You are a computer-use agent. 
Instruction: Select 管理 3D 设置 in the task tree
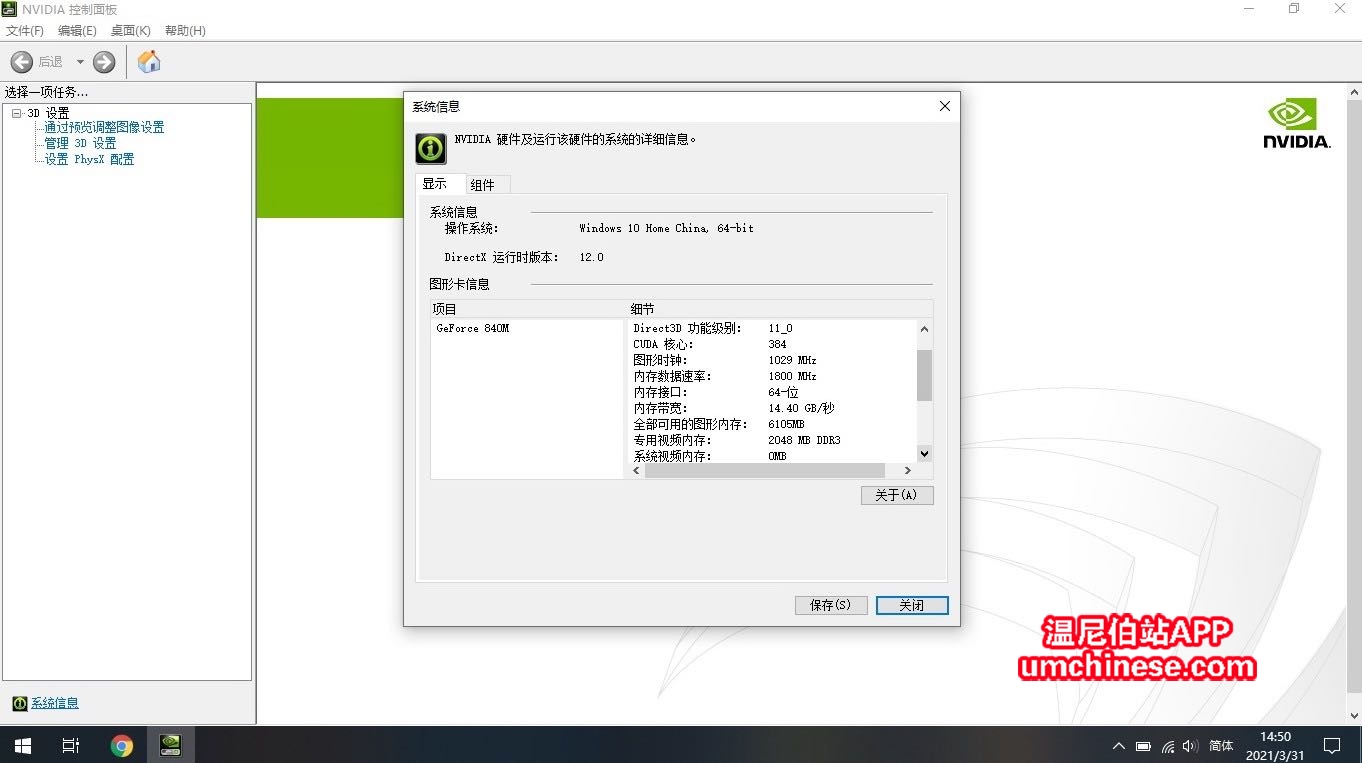click(80, 144)
